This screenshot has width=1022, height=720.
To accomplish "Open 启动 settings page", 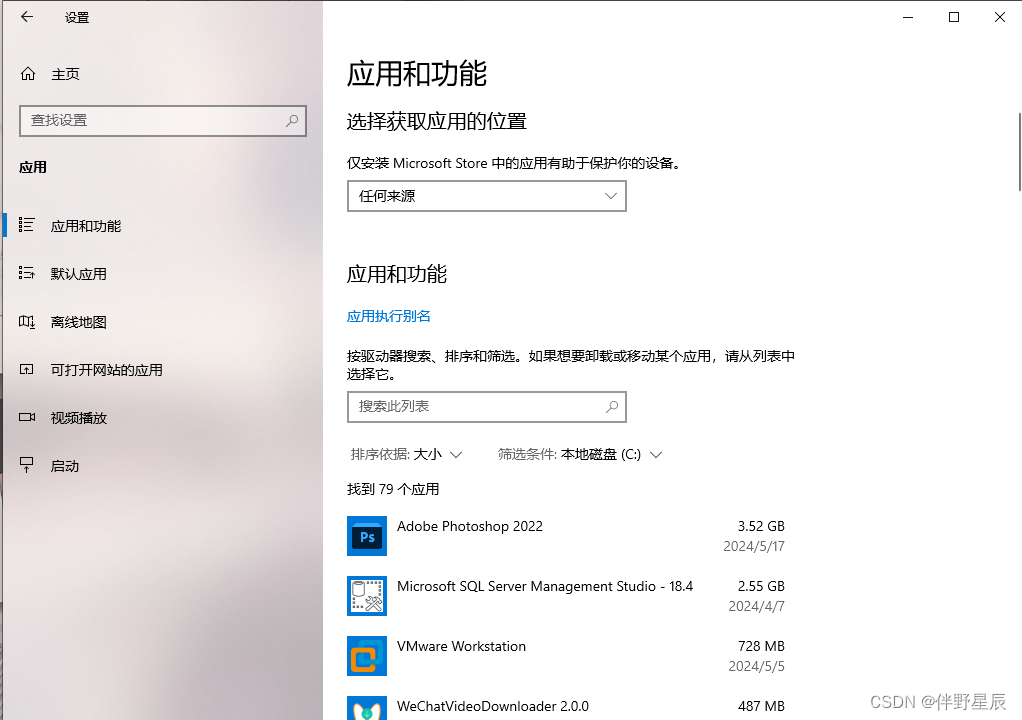I will pyautogui.click(x=65, y=466).
